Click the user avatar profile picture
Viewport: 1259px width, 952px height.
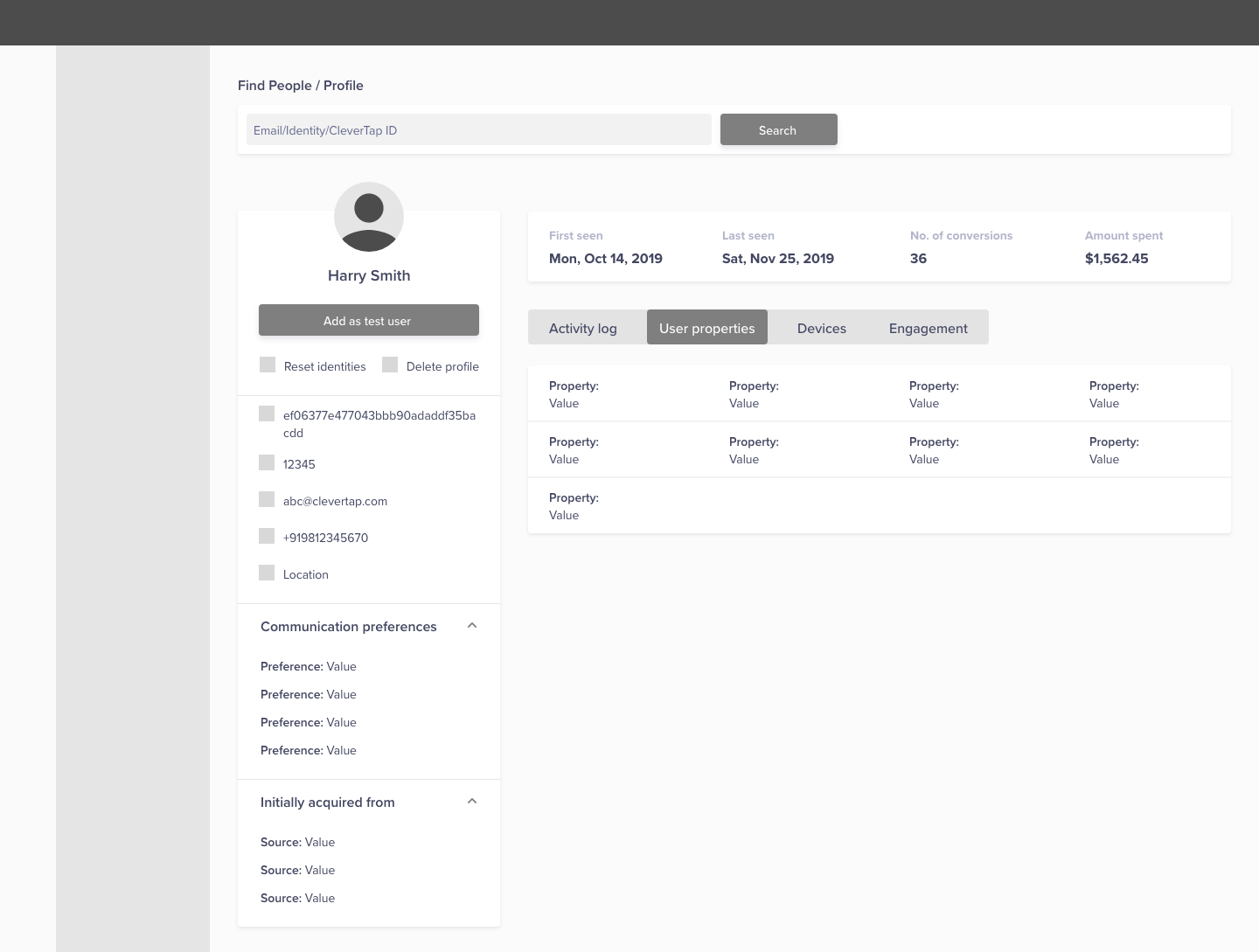369,217
